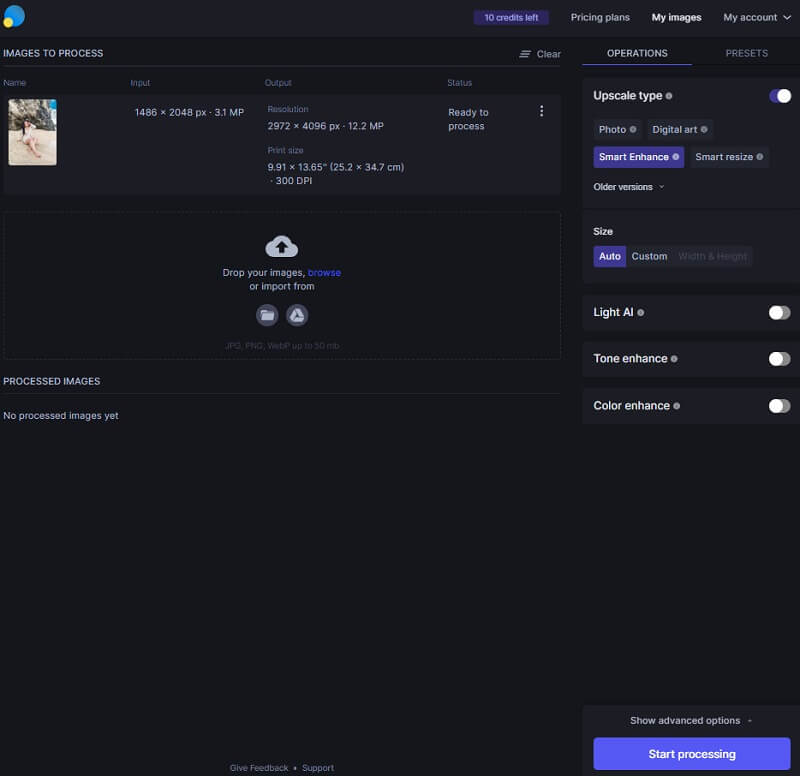
Task: Click the browse link to upload images
Action: (324, 272)
